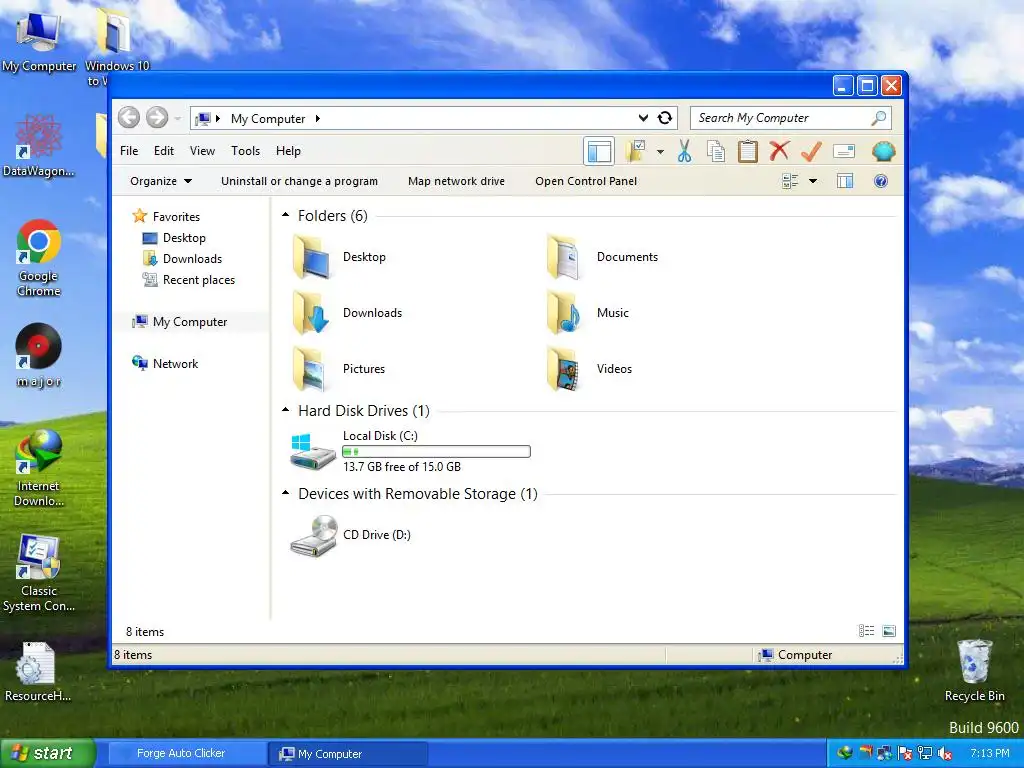1024x768 pixels.
Task: Open the View menu
Action: 202,151
